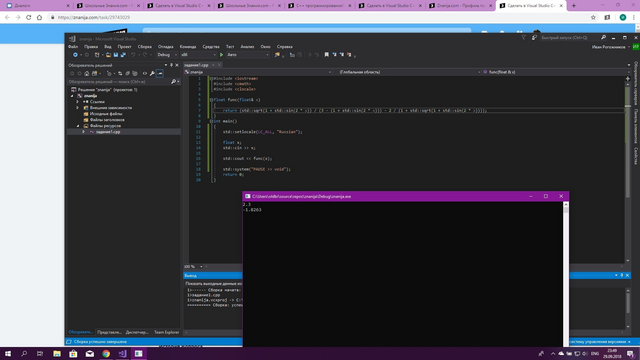The width and height of the screenshot is (640, 360).
Task: Open the Сборка menu
Action: (144, 47)
